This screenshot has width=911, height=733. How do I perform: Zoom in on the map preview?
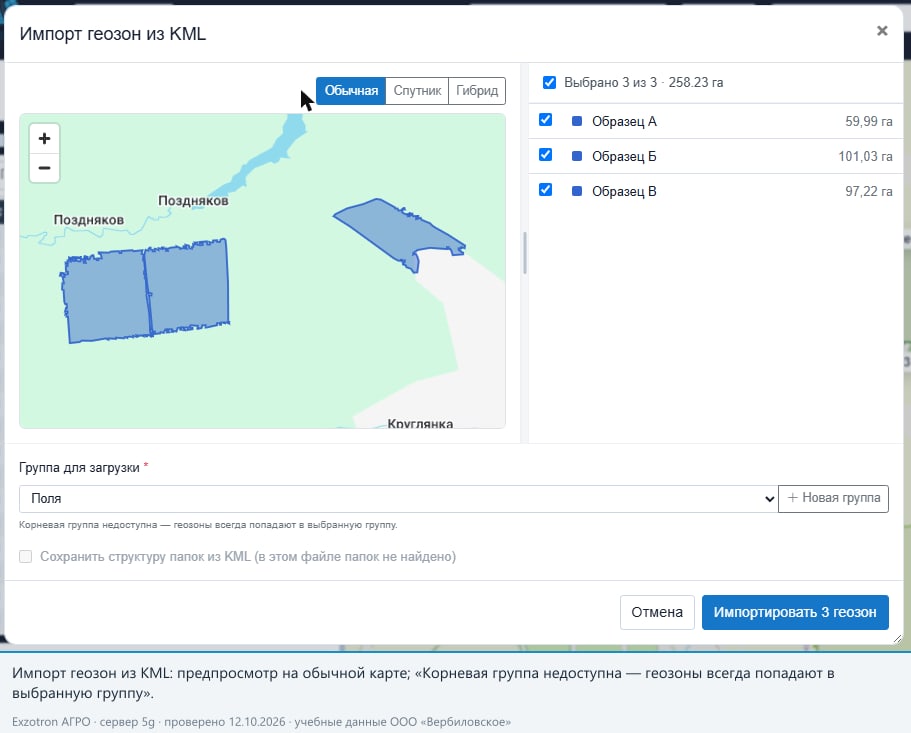(x=45, y=139)
